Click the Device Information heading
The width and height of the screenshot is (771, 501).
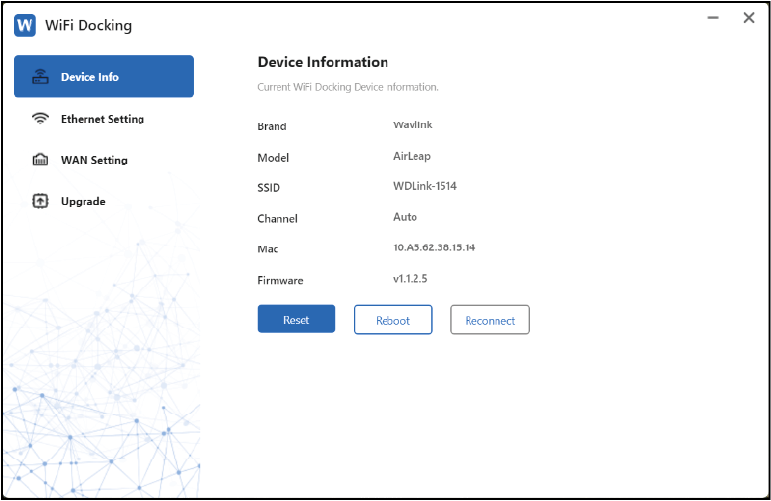pos(322,63)
